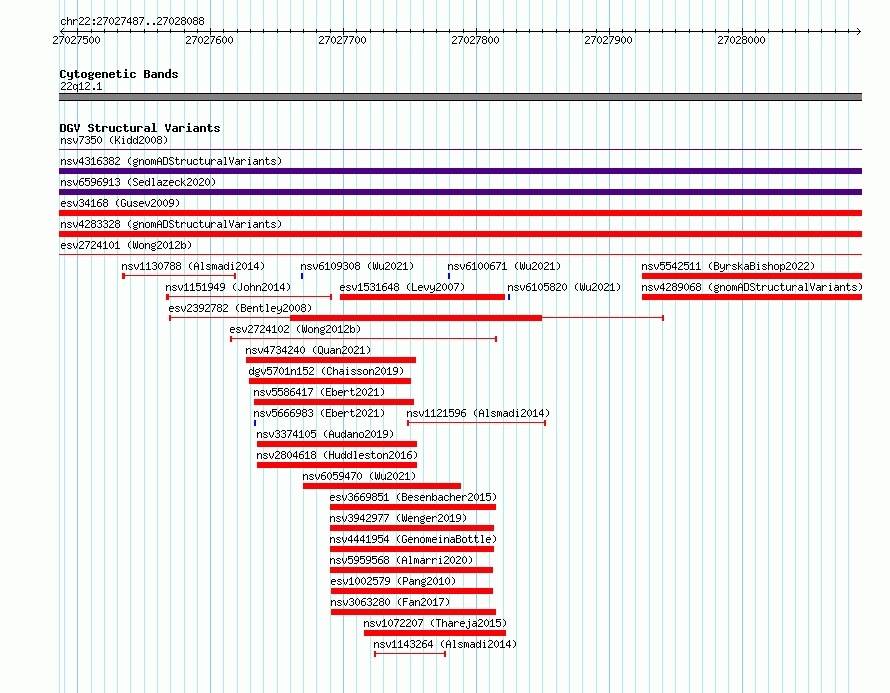Select nsv6059470 (Wu2021) label
The image size is (890, 693).
tap(359, 476)
